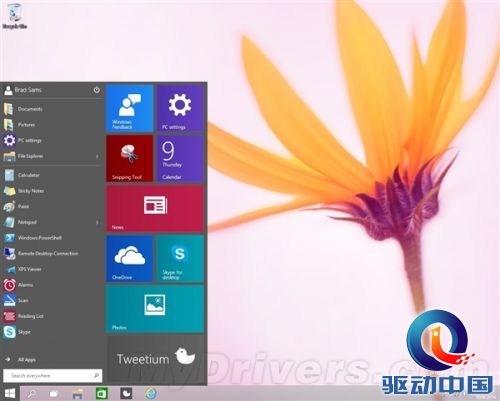500x401 pixels.
Task: Open File Explorer from the taskbar
Action: pos(78,394)
